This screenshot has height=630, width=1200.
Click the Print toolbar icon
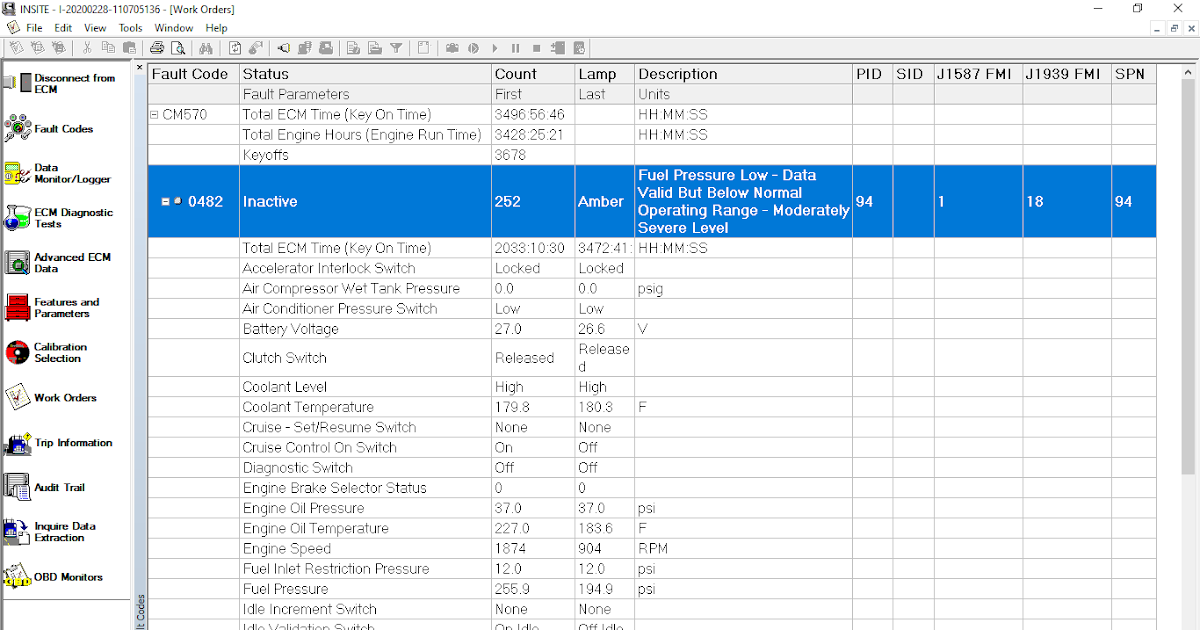[x=157, y=47]
